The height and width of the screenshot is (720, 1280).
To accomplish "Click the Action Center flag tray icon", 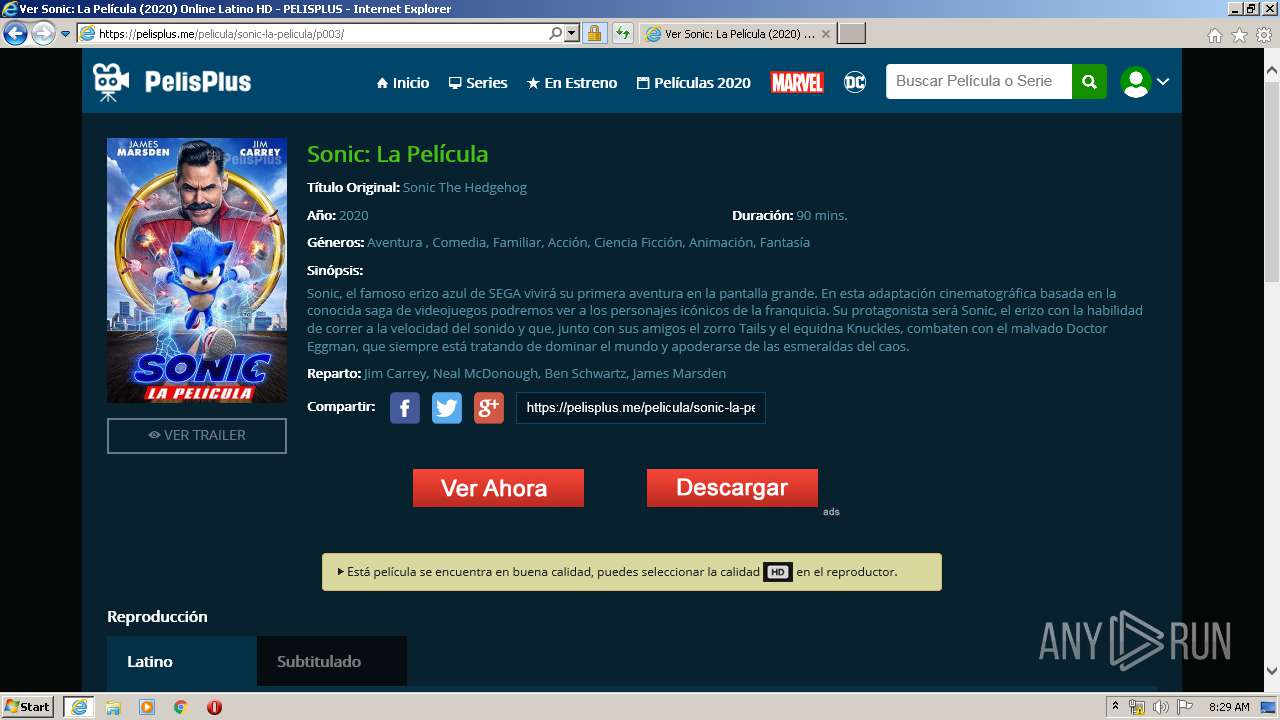I will pos(1184,707).
